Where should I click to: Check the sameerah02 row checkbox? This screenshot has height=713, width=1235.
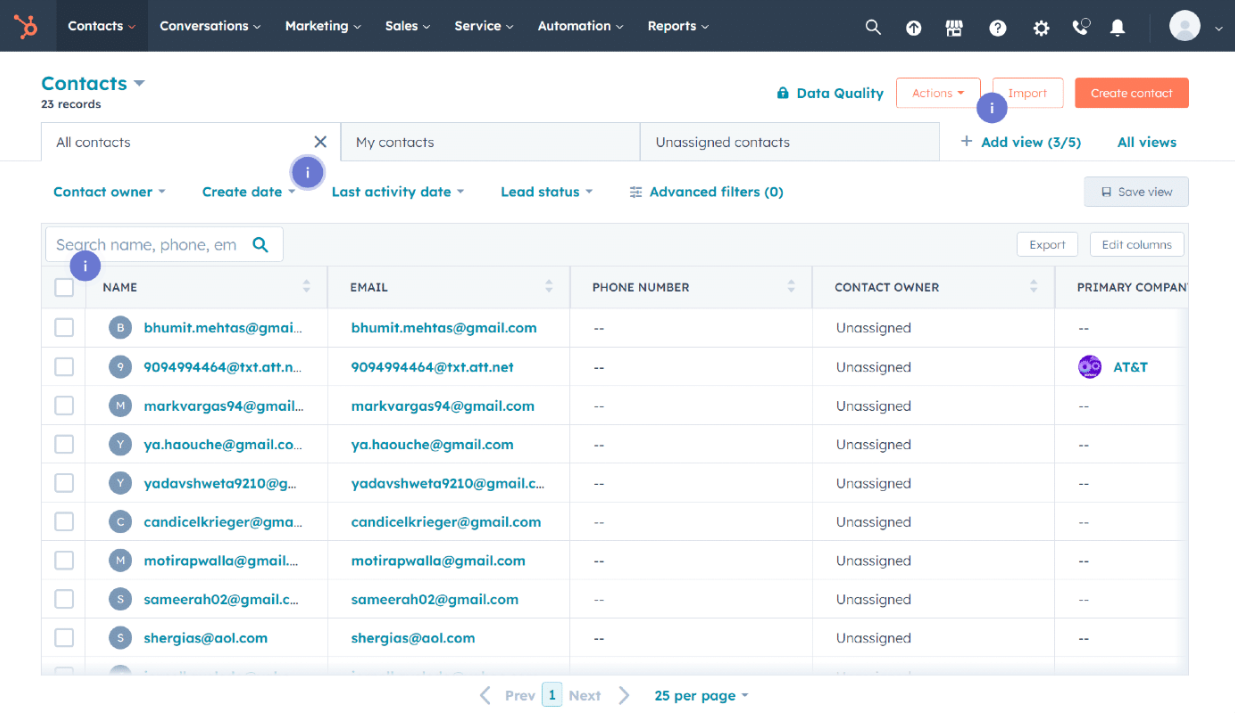(64, 599)
